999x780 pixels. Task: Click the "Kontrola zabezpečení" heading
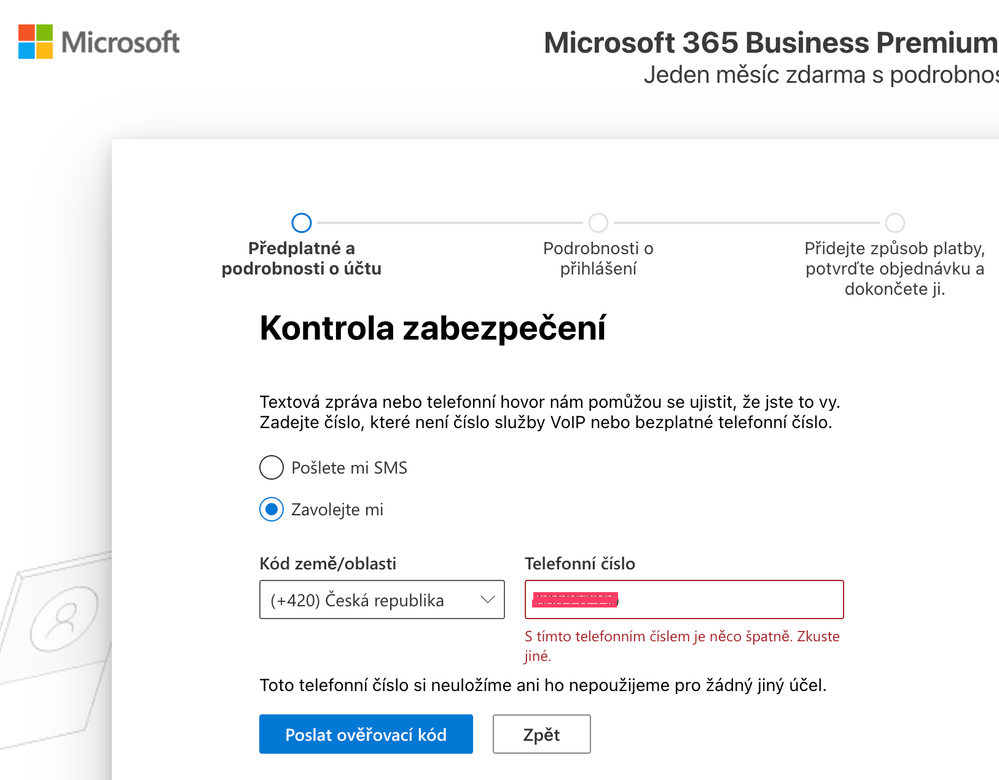[432, 328]
